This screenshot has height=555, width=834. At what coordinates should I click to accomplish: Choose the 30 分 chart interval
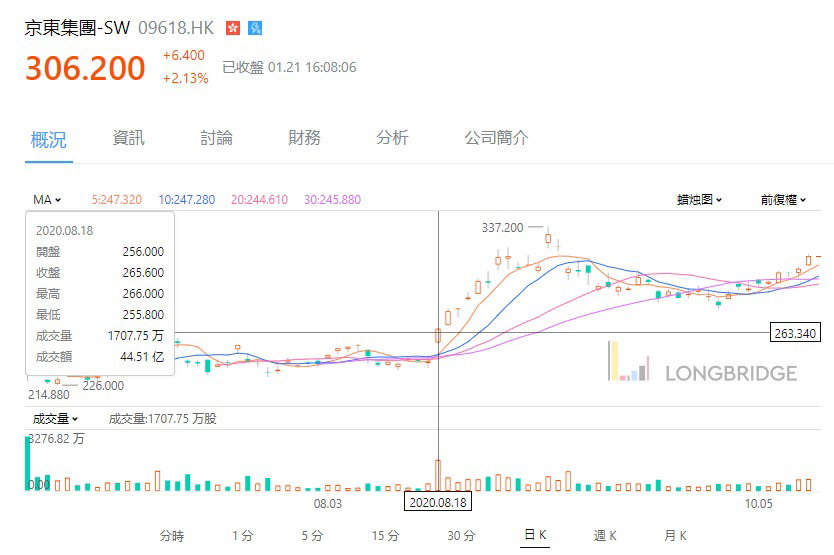click(x=461, y=536)
